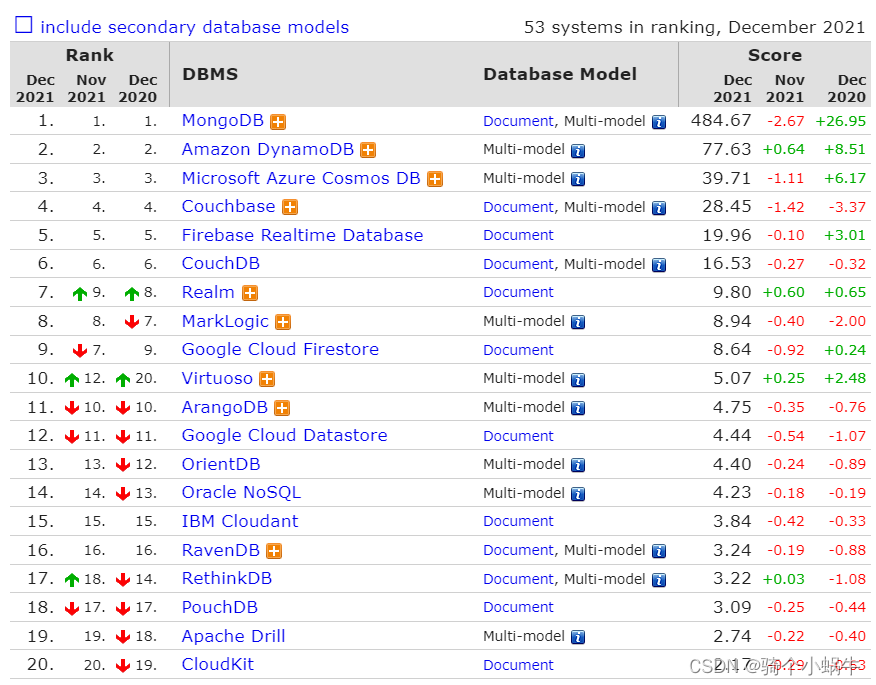Open the PouchDB link
876x685 pixels.
tap(220, 607)
